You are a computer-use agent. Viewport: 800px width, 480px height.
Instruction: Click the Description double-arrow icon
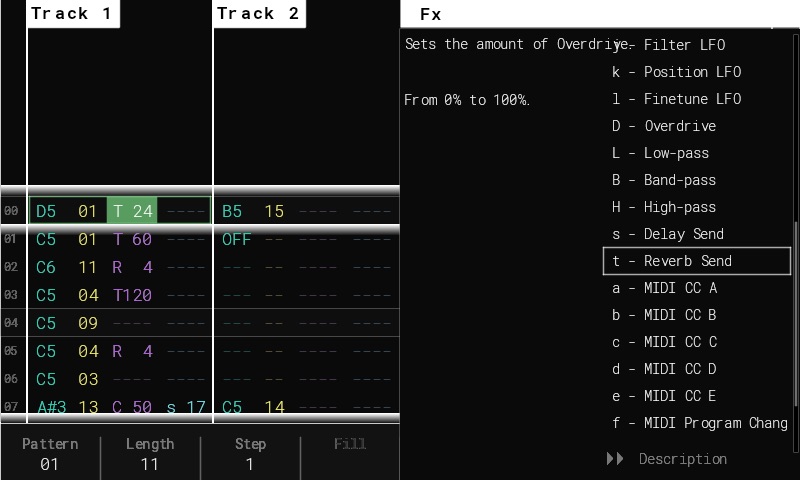pyautogui.click(x=615, y=459)
